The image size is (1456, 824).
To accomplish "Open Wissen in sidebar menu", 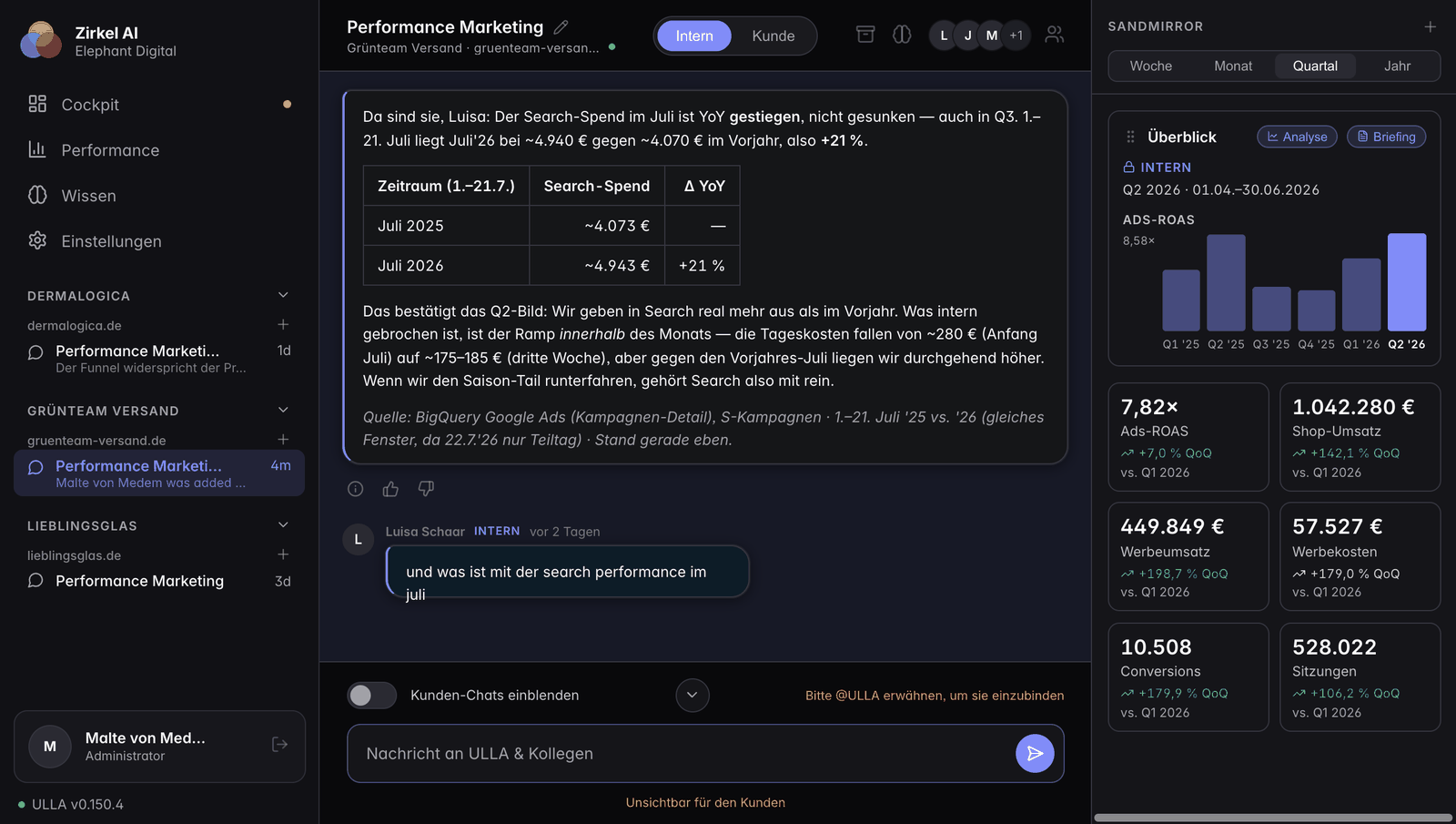I will (159, 195).
